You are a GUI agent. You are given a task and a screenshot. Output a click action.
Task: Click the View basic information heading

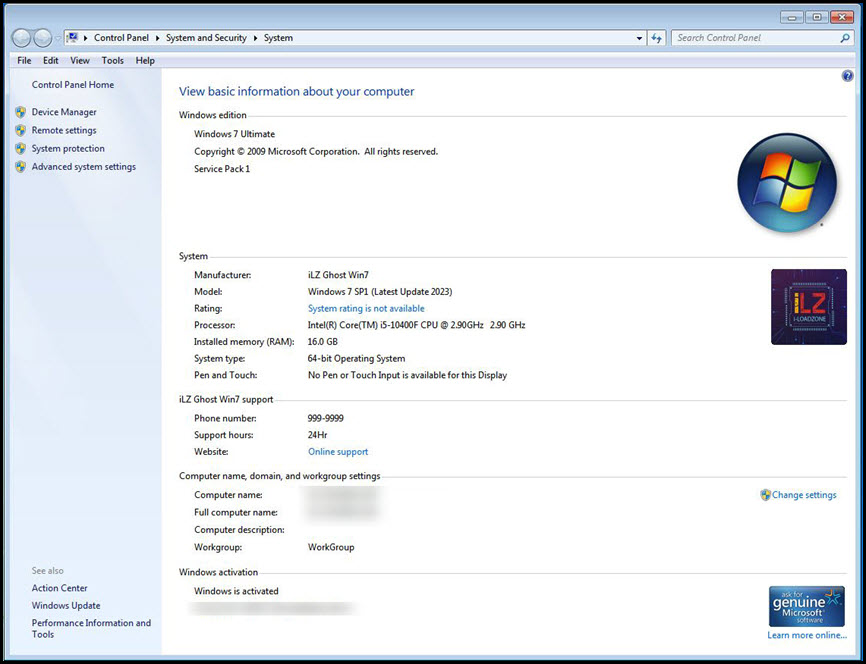point(297,92)
